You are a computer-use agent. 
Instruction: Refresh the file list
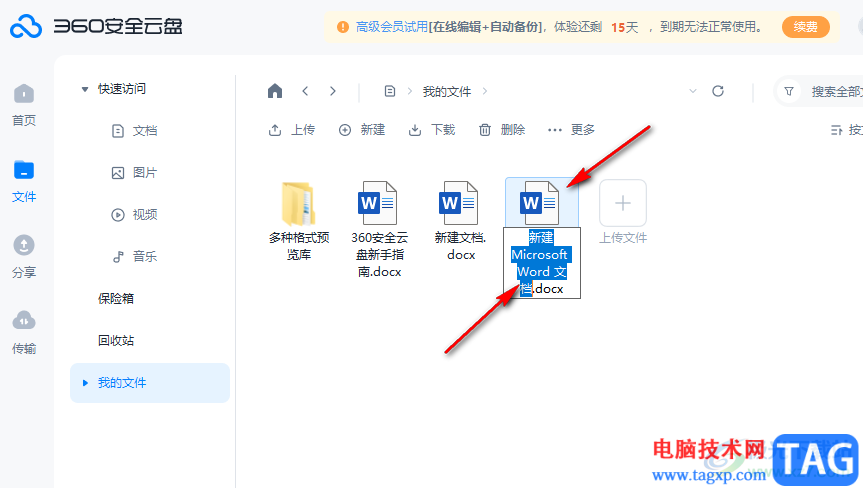pos(718,91)
